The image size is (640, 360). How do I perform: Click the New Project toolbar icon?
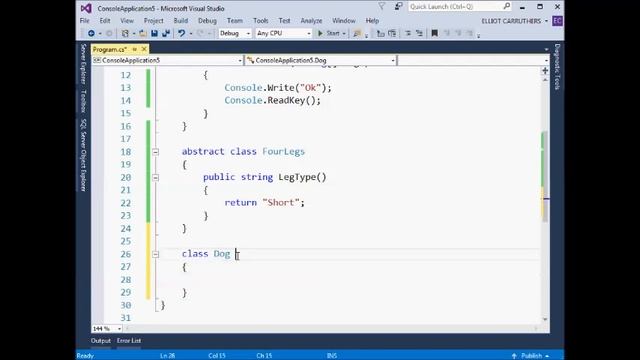point(125,33)
